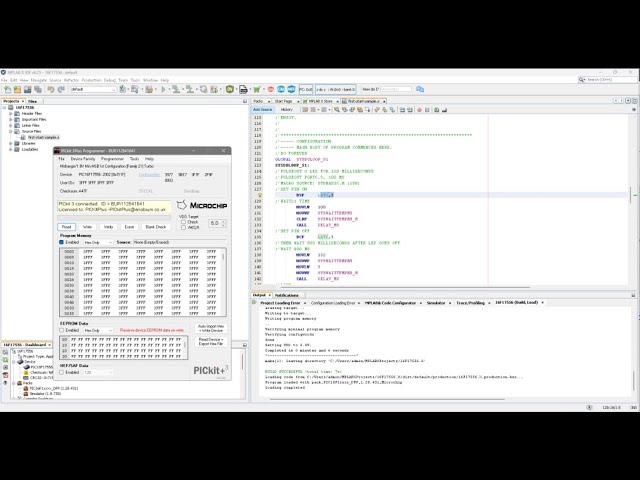Click the Stop macro recording square icon
This screenshot has width=640, height=480.
click(x=427, y=110)
